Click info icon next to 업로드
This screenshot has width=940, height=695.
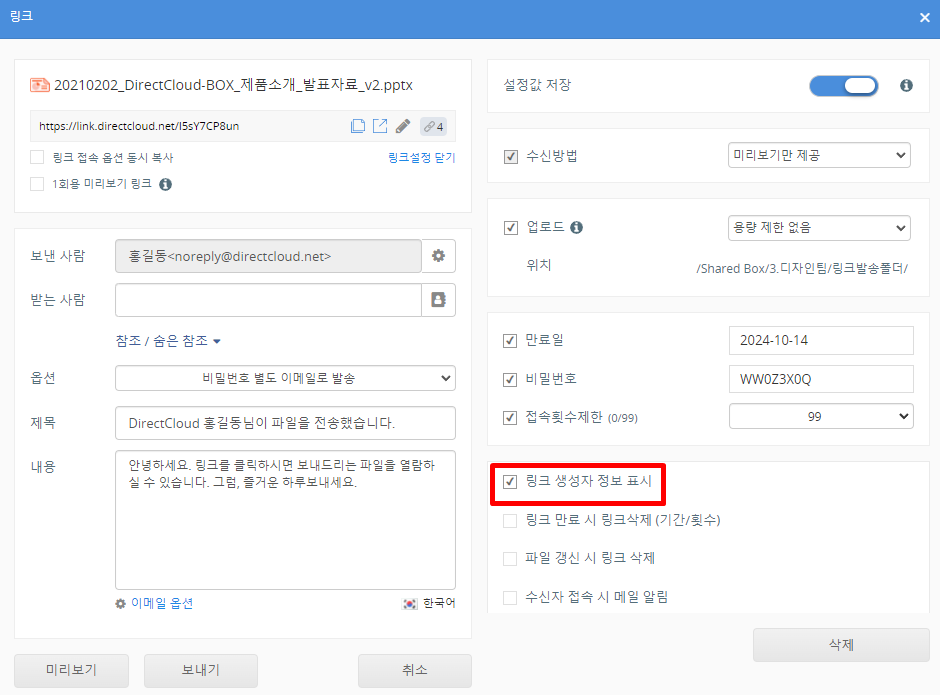point(576,228)
